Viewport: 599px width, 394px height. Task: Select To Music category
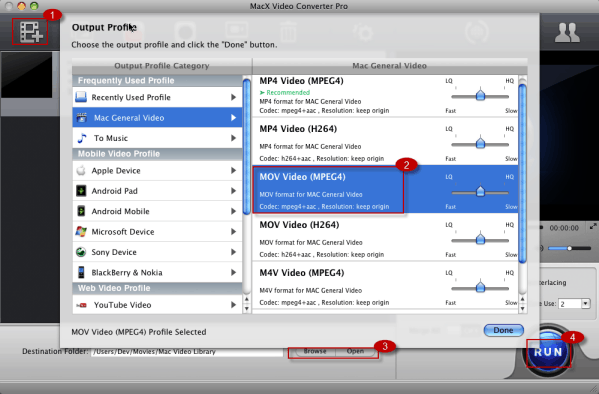157,138
